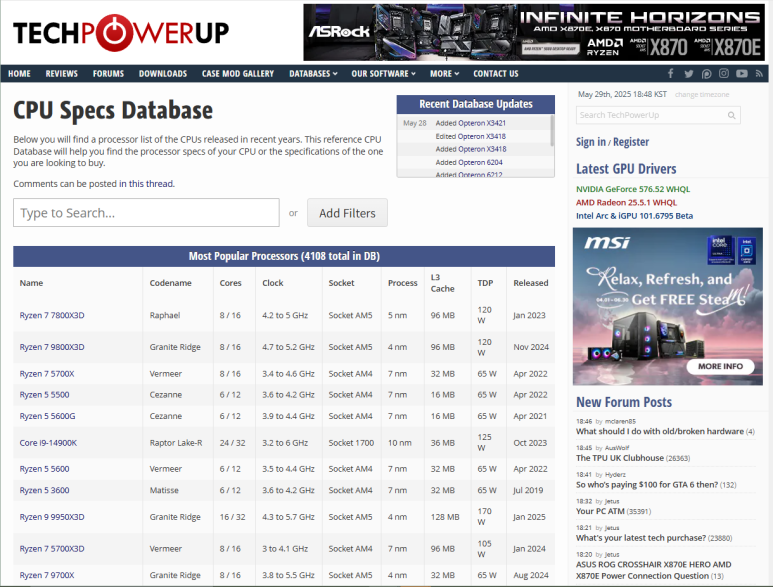Open the Case Mod Gallery
The height and width of the screenshot is (587, 773).
(x=238, y=73)
